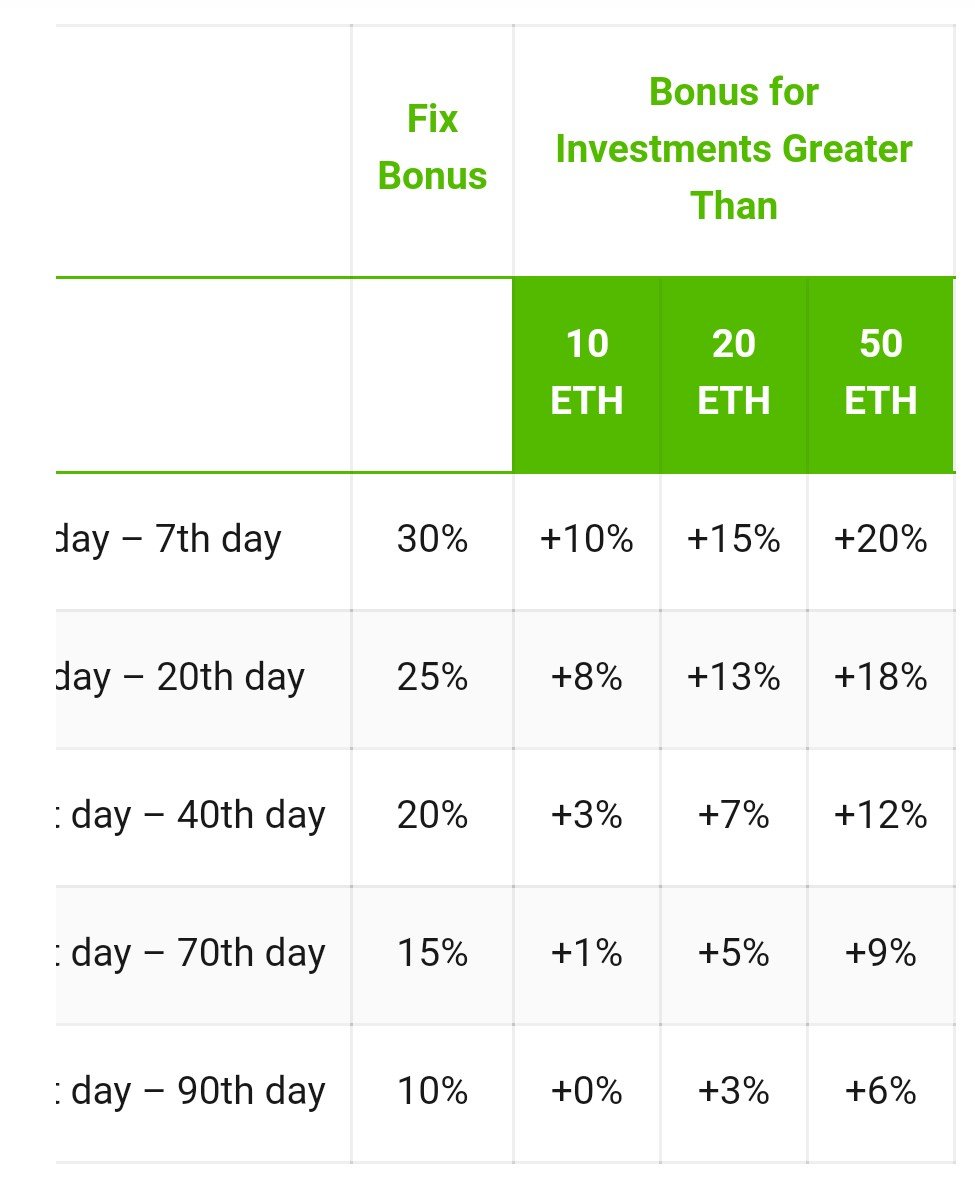
Task: Select the 40th day row label
Action: coord(191,816)
